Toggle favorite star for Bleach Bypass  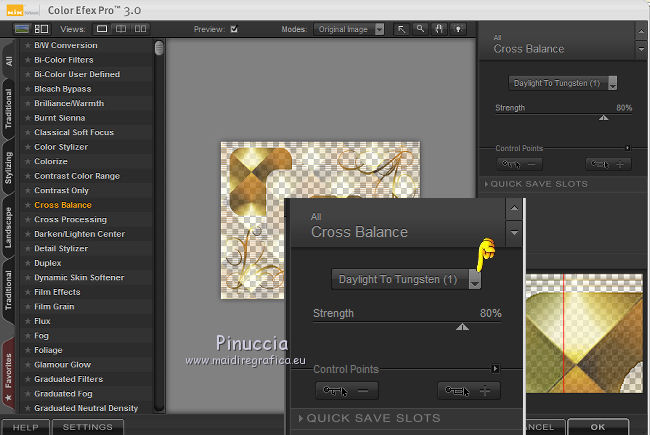(x=28, y=89)
